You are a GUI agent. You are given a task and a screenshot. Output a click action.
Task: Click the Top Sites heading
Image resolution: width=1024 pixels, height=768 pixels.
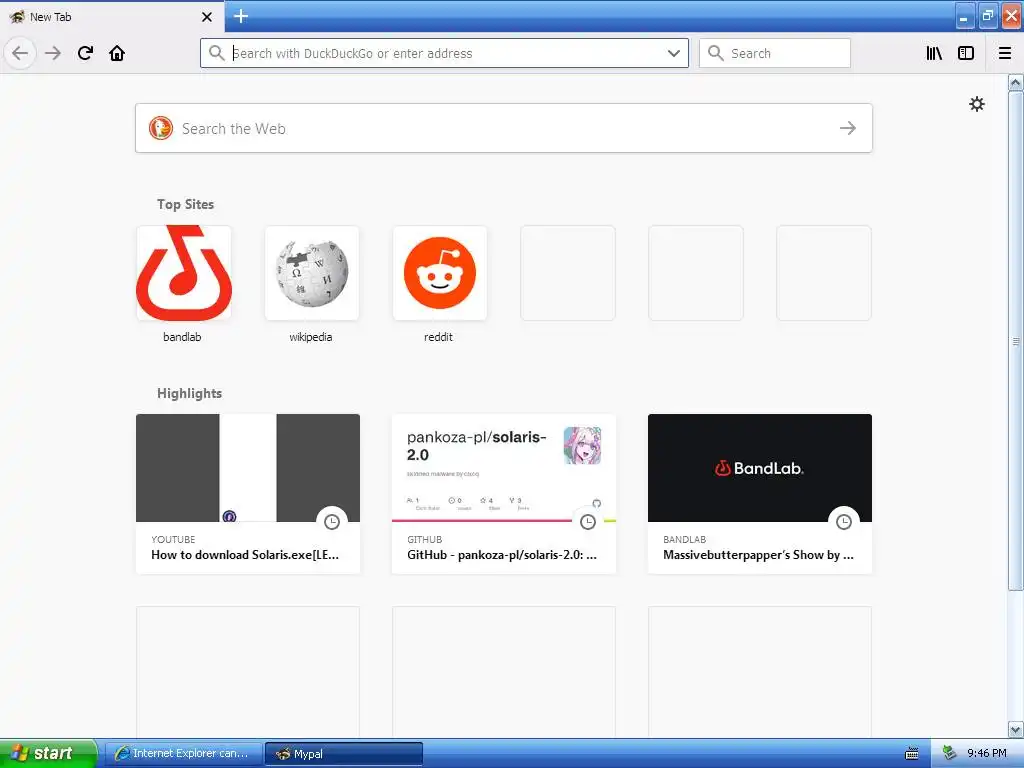(185, 204)
